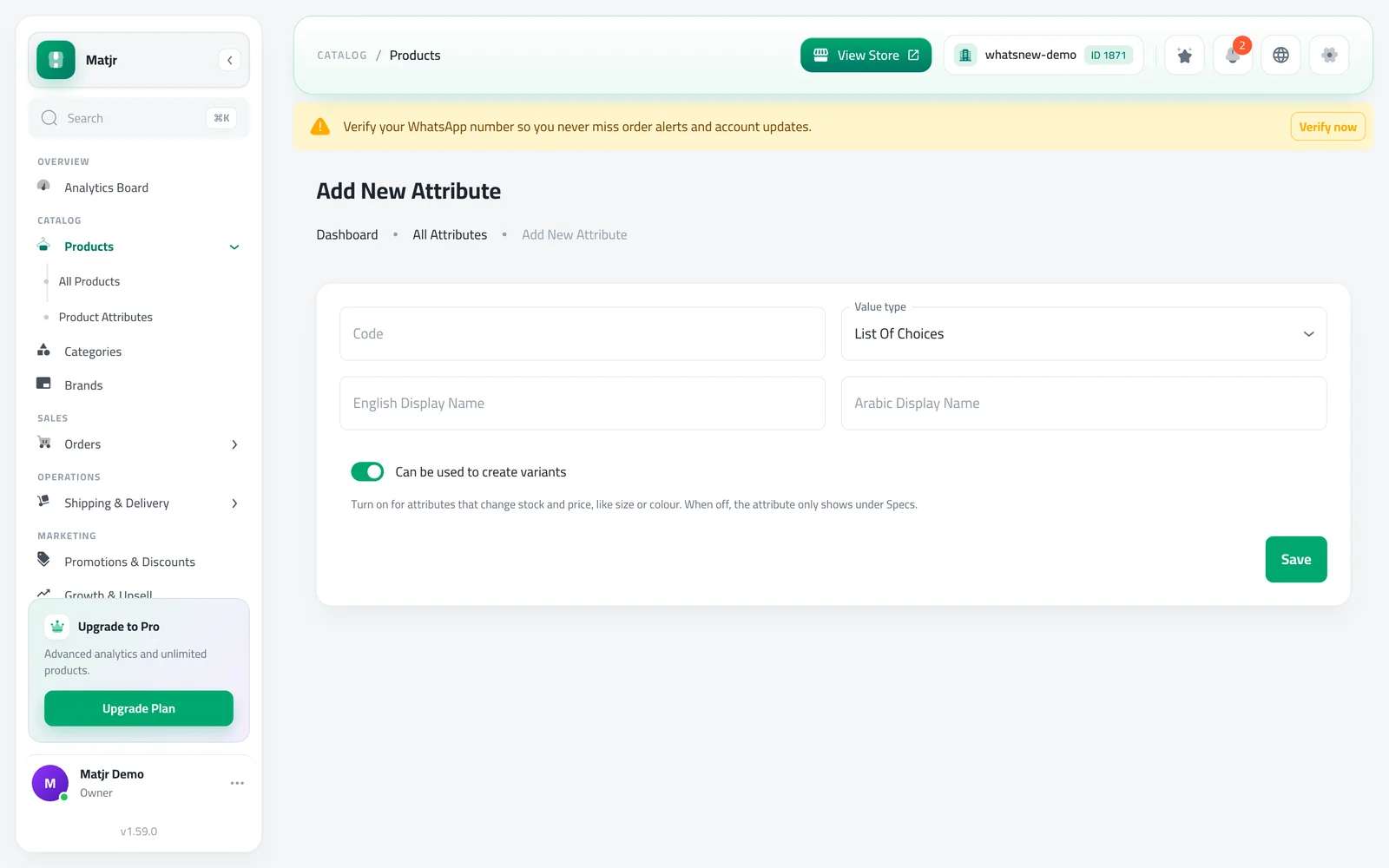The height and width of the screenshot is (868, 1389).
Task: Open the Value type dropdown
Action: pos(1083,333)
